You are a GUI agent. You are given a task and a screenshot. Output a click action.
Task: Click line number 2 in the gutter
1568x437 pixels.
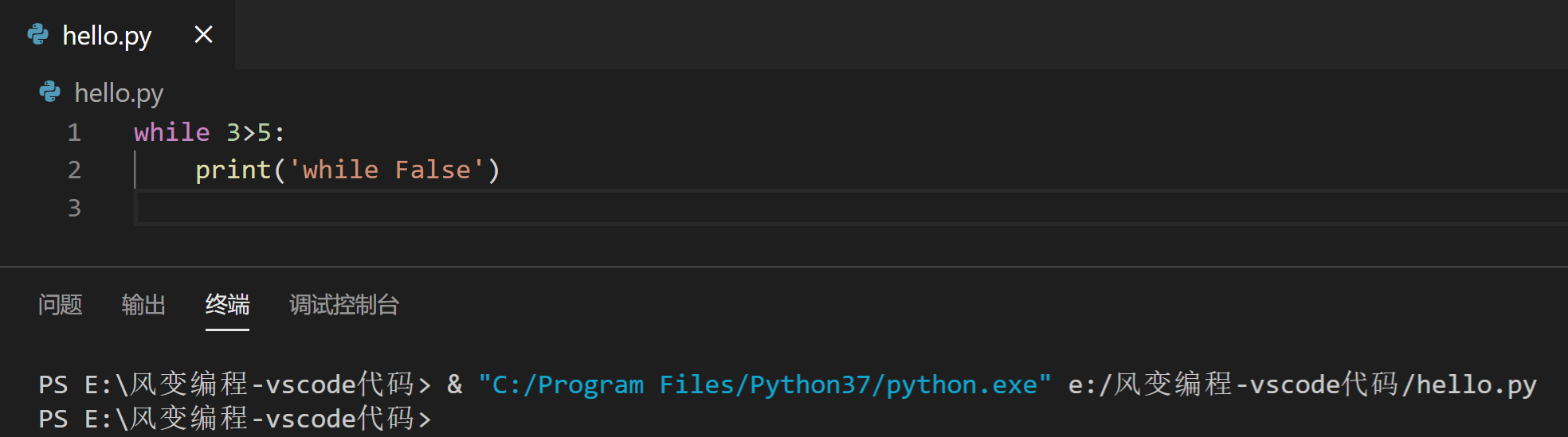tap(74, 170)
